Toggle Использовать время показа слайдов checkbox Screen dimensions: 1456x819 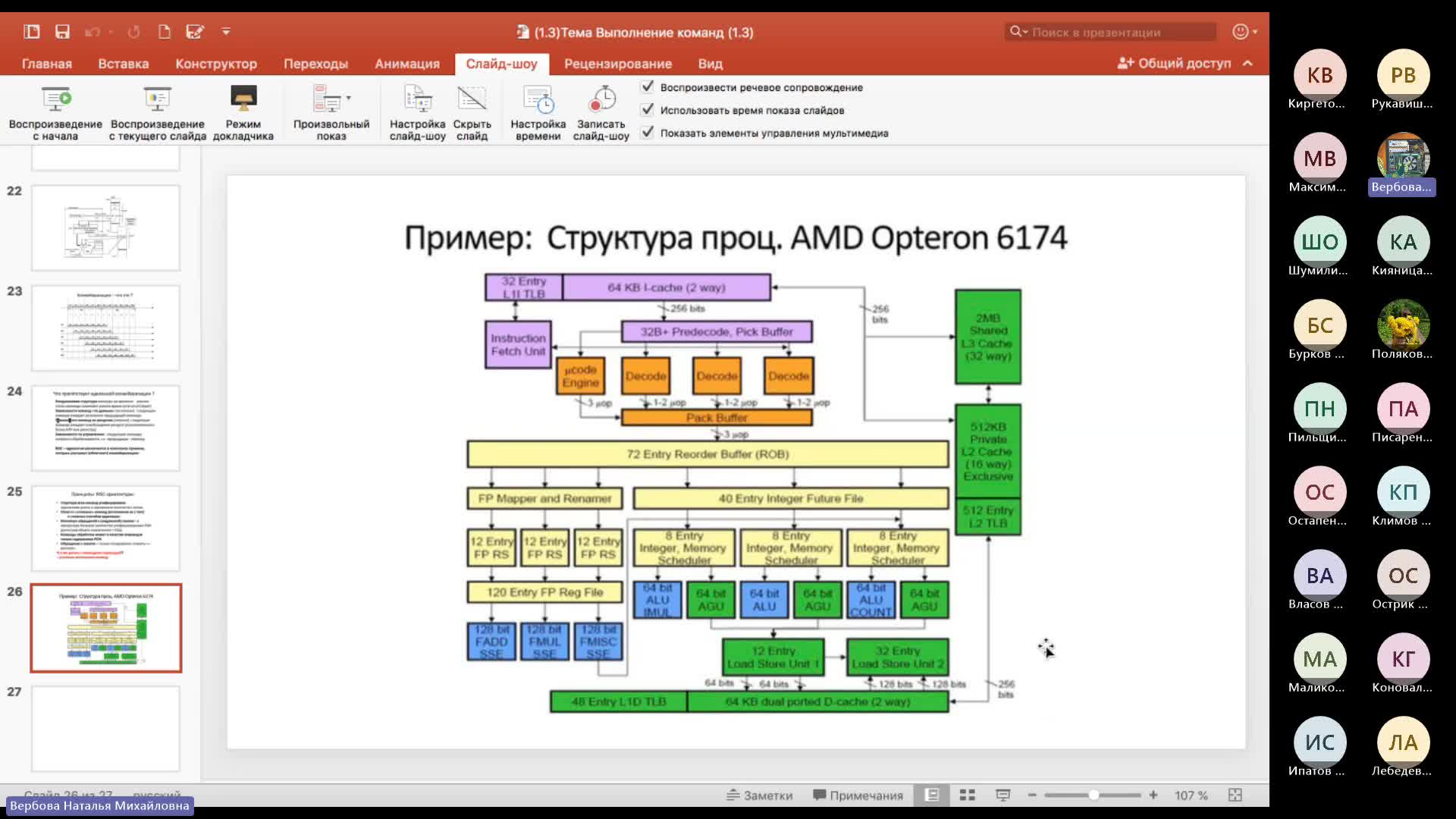pyautogui.click(x=648, y=110)
